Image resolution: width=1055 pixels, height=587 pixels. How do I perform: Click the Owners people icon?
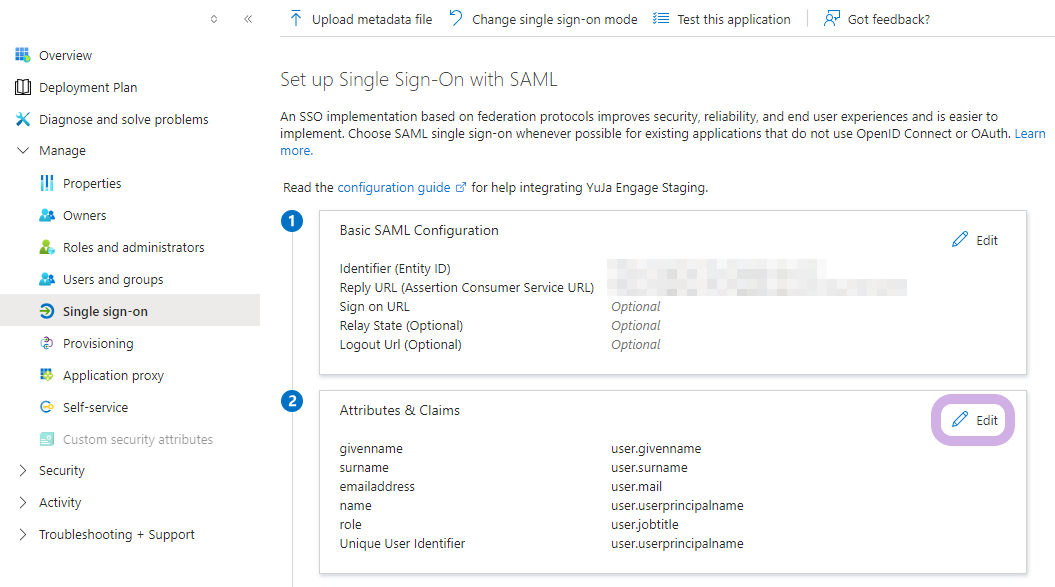pyautogui.click(x=46, y=215)
